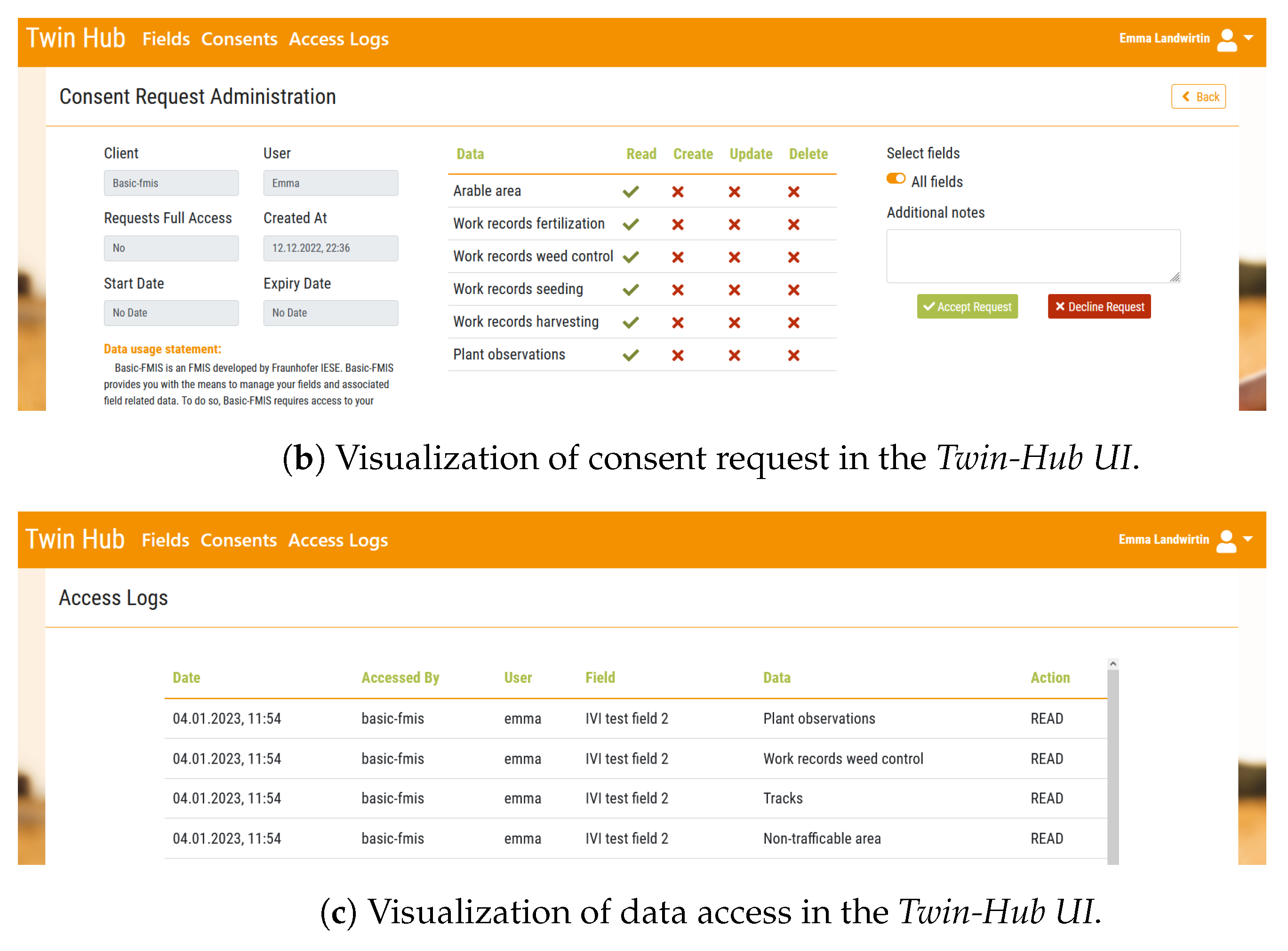Image resolution: width=1288 pixels, height=951 pixels.
Task: Click the Delete cross for Plant observations
Action: pyautogui.click(x=793, y=356)
